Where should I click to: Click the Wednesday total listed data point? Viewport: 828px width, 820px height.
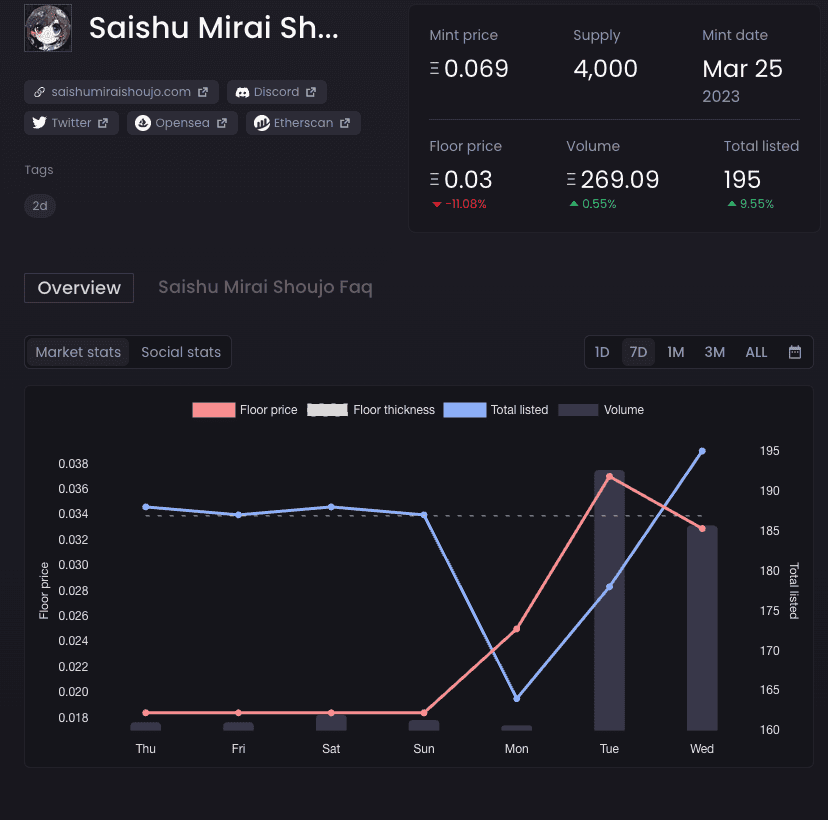pyautogui.click(x=702, y=451)
